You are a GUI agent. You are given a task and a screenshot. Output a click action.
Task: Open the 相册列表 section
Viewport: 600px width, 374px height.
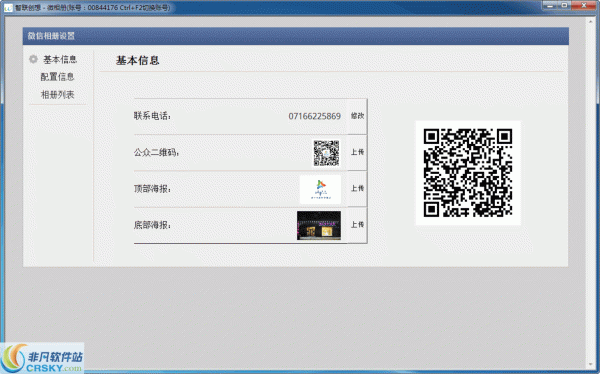pyautogui.click(x=57, y=95)
